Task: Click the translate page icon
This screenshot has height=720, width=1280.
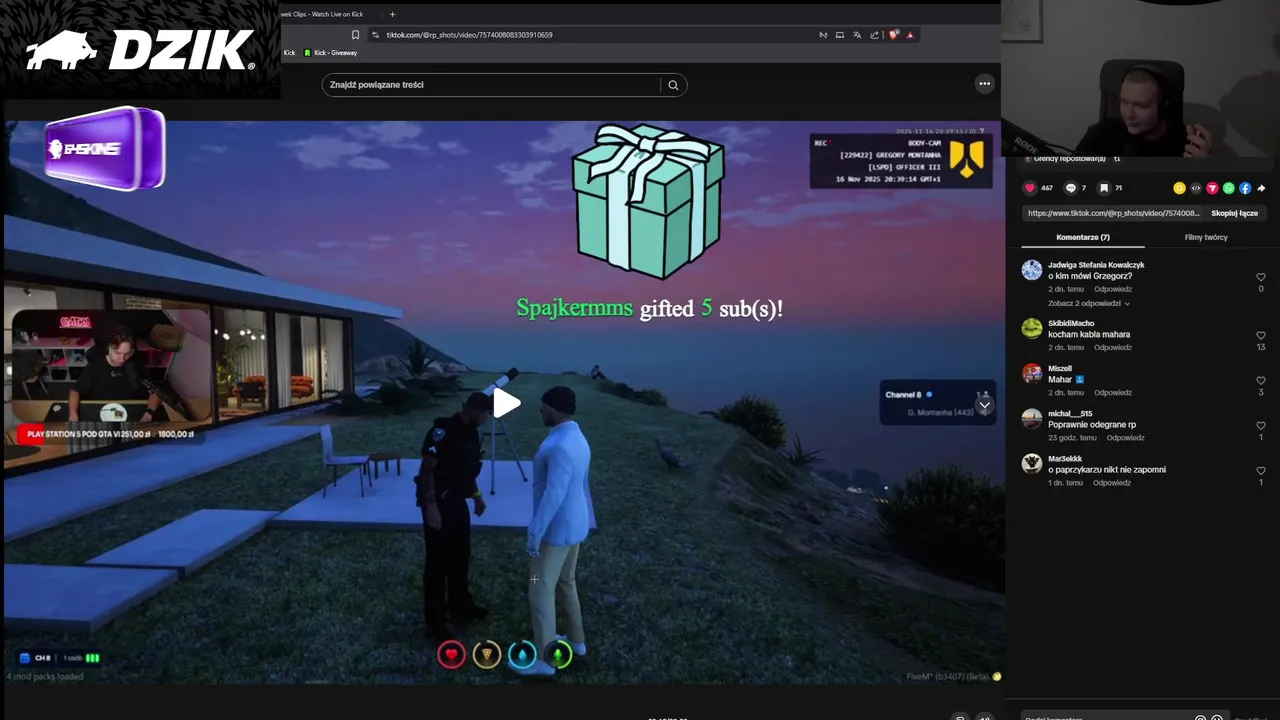Action: [857, 35]
